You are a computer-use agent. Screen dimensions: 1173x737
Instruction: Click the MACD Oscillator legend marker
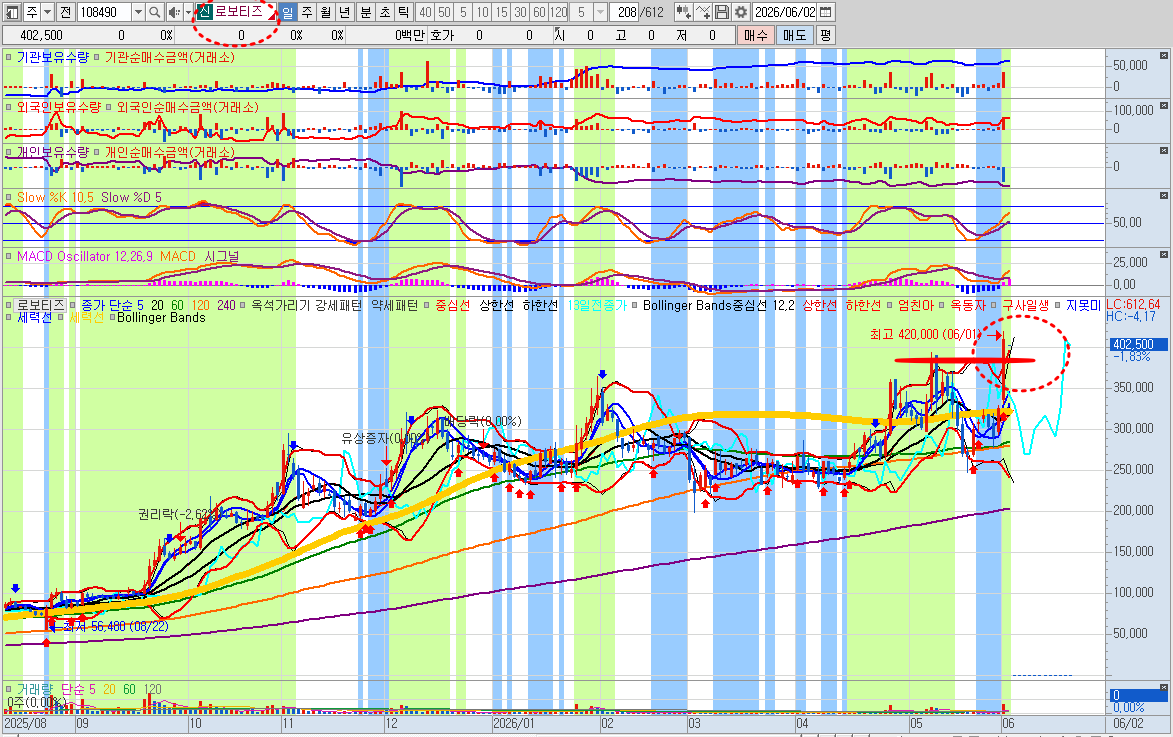pyautogui.click(x=8, y=257)
